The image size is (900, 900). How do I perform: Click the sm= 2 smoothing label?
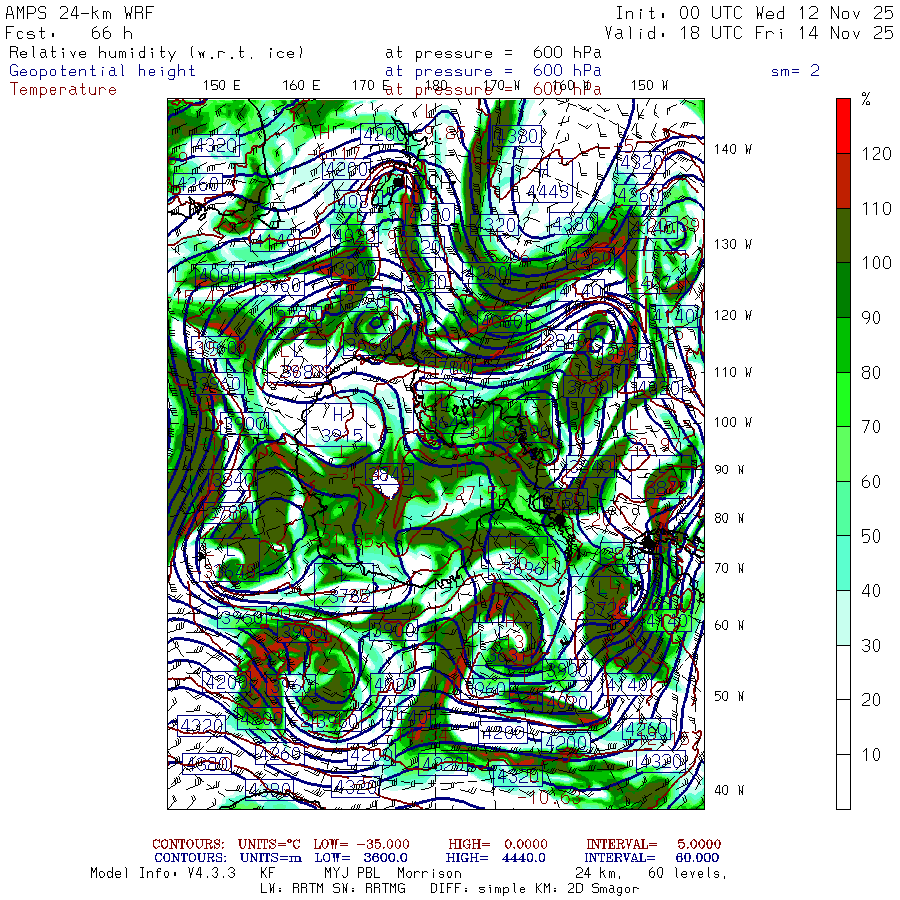[x=796, y=71]
